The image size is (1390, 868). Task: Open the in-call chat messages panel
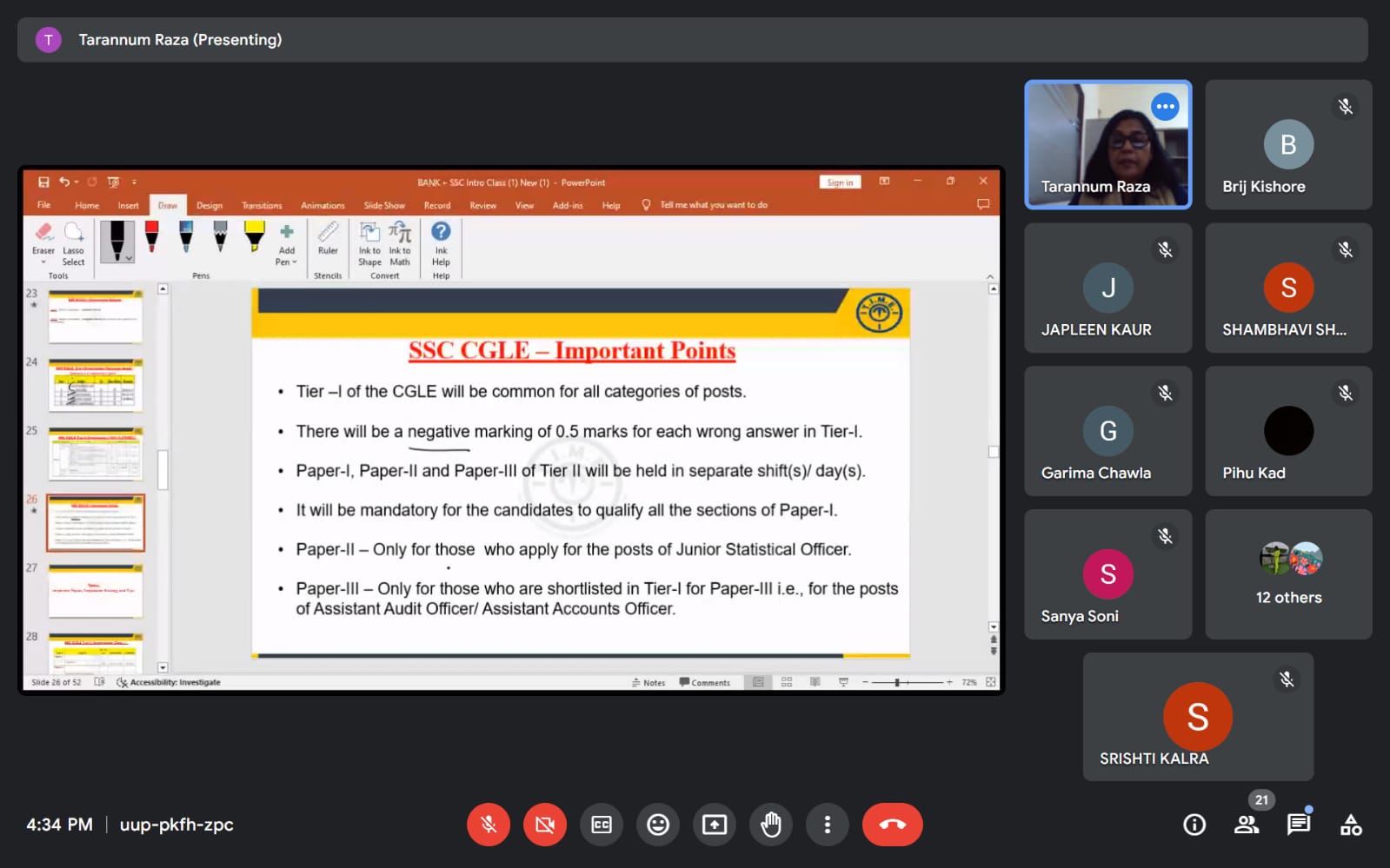[x=1299, y=825]
